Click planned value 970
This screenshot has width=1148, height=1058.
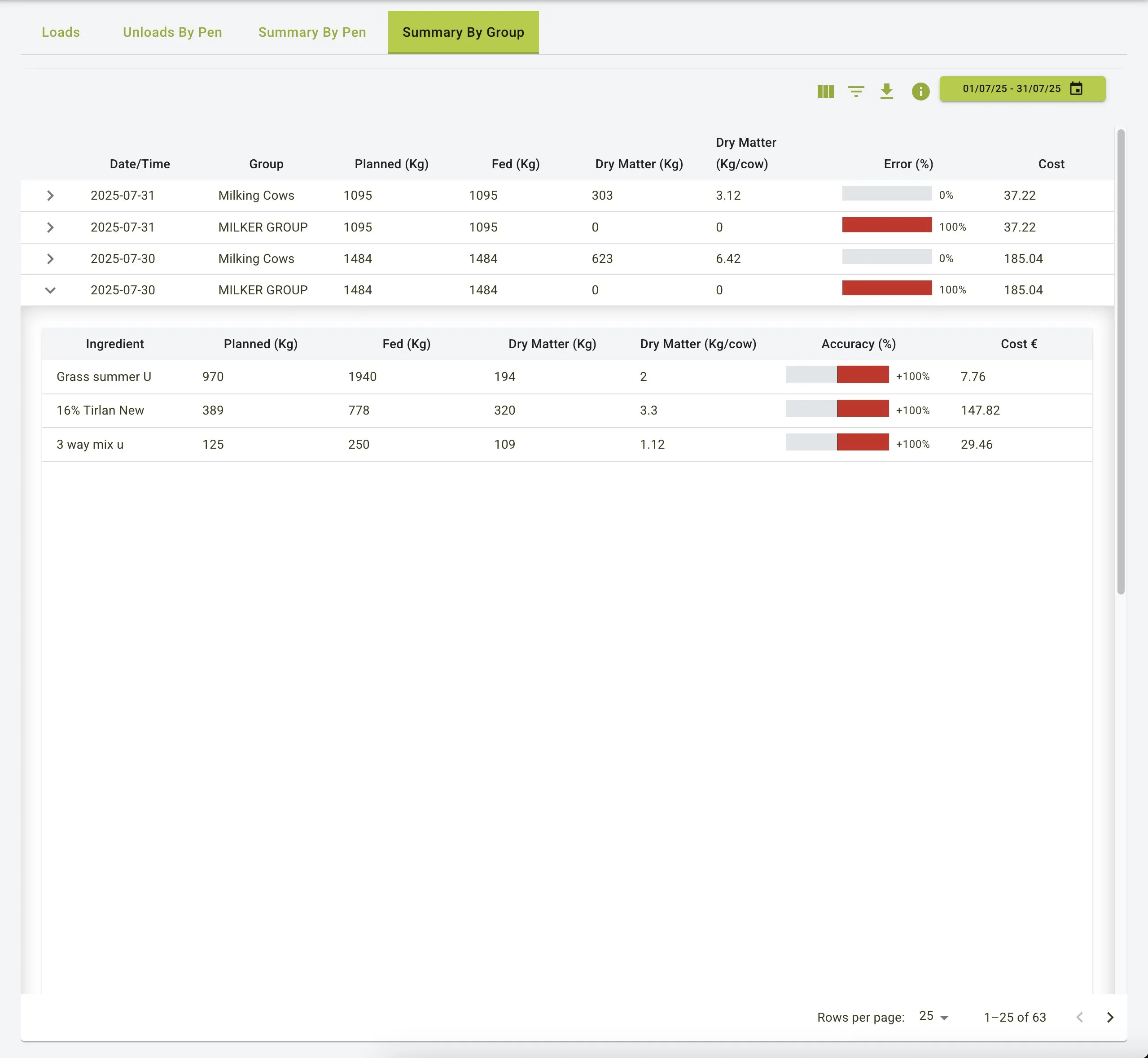click(x=212, y=377)
